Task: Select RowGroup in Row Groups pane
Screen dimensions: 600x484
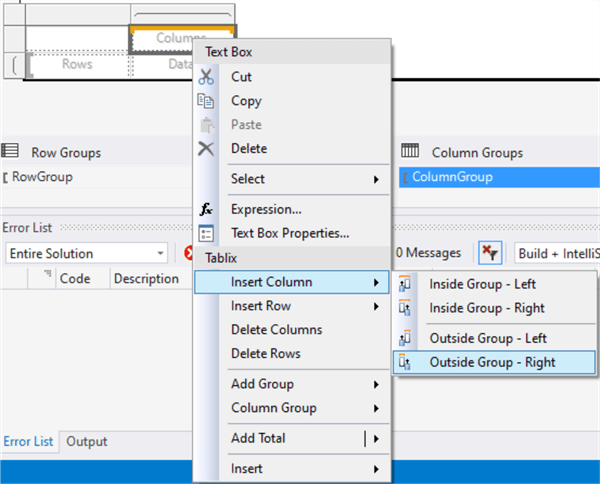Action: click(x=42, y=177)
